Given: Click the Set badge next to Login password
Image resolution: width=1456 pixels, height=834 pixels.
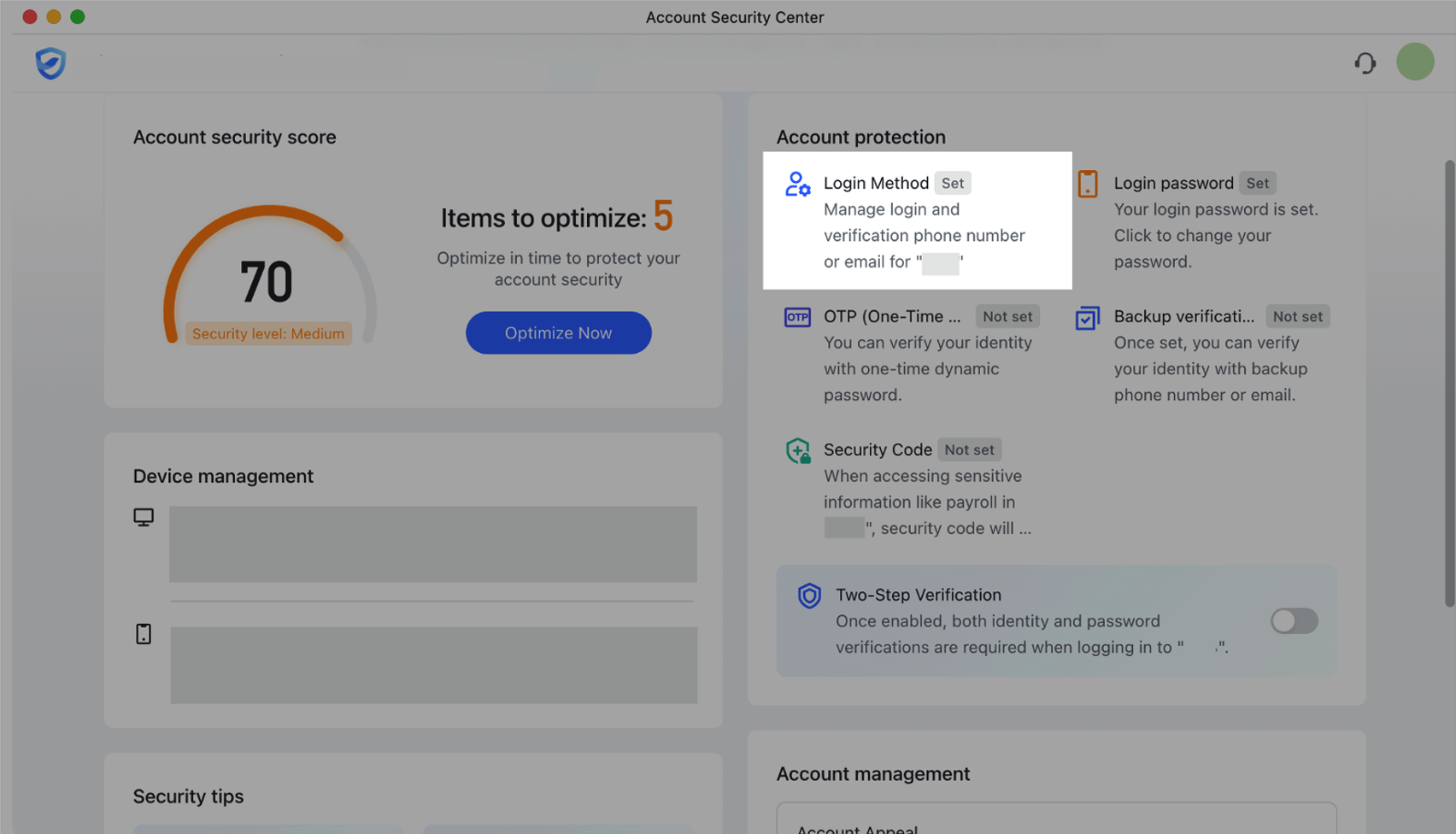Looking at the screenshot, I should [x=1257, y=183].
